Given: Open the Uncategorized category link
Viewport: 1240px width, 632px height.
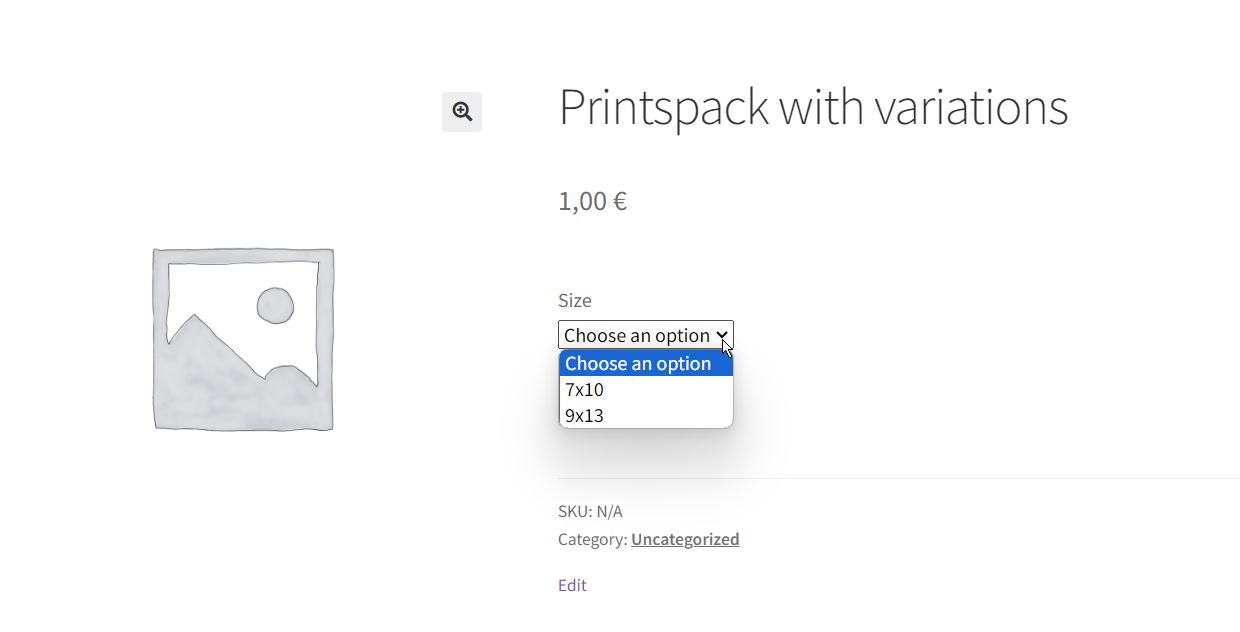Looking at the screenshot, I should pyautogui.click(x=685, y=539).
